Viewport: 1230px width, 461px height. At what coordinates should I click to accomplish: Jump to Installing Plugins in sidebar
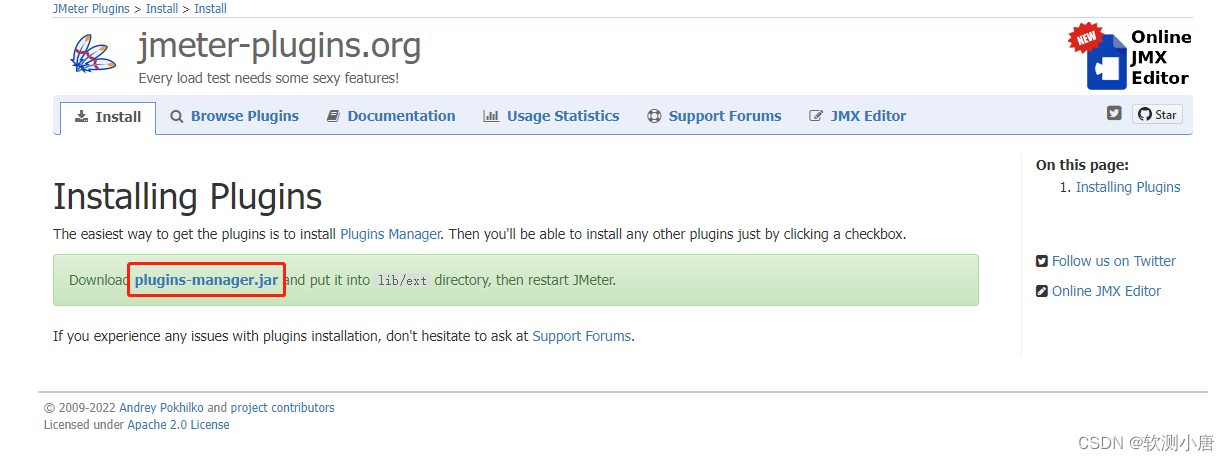point(1128,187)
